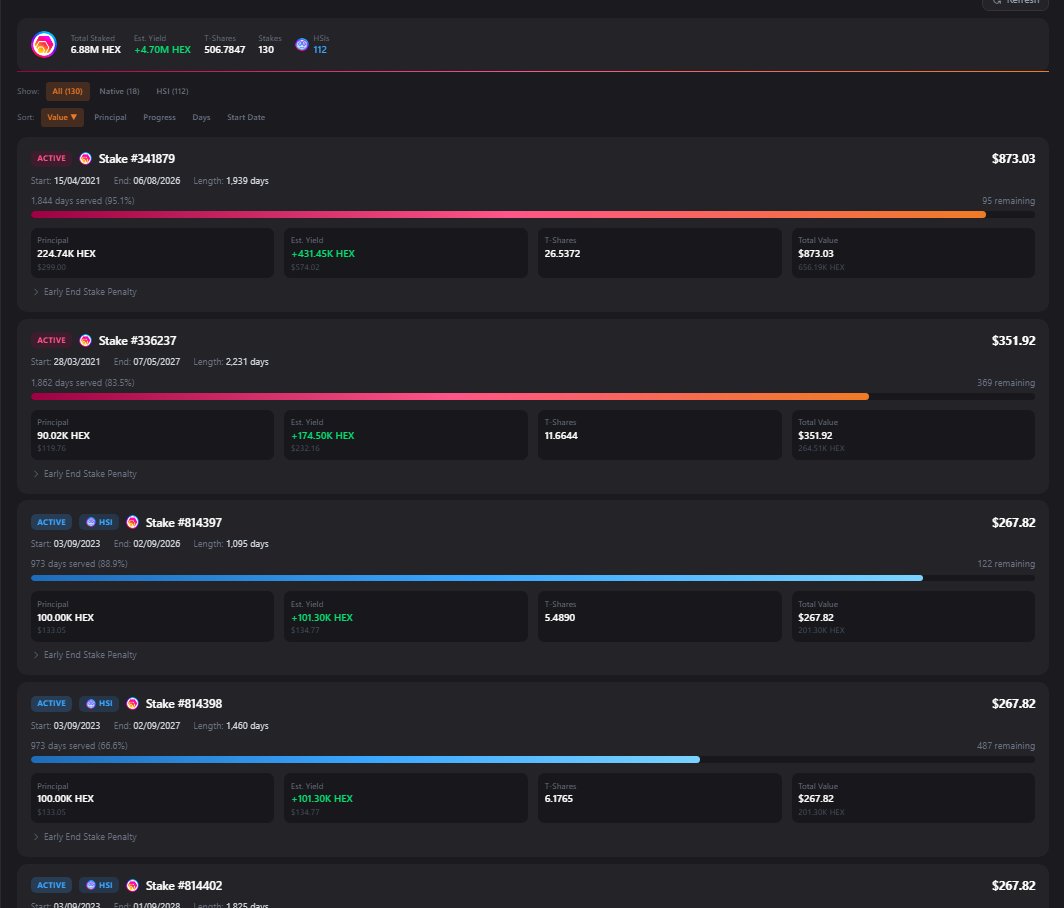Click the HEX icon next to Stake #336237
Image resolution: width=1064 pixels, height=908 pixels.
tap(86, 341)
